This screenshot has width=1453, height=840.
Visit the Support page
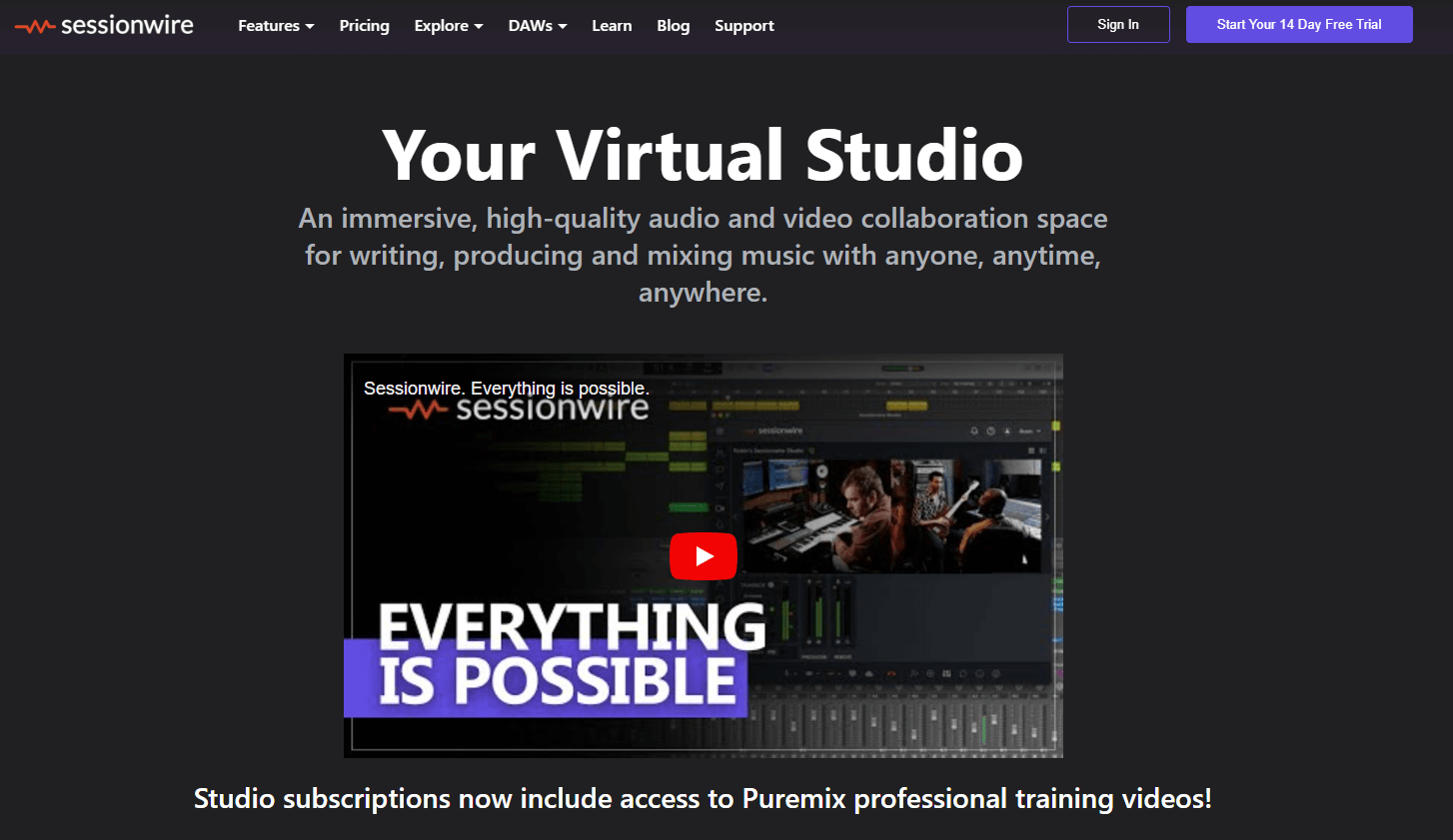[743, 26]
